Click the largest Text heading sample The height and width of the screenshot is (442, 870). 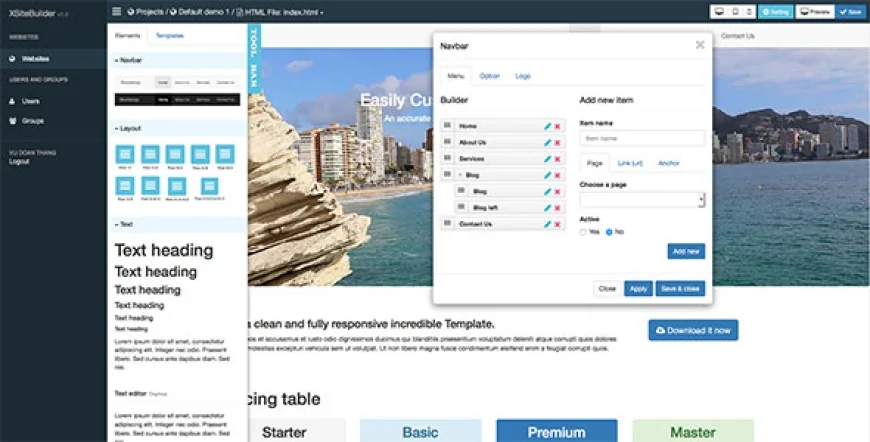coord(164,251)
